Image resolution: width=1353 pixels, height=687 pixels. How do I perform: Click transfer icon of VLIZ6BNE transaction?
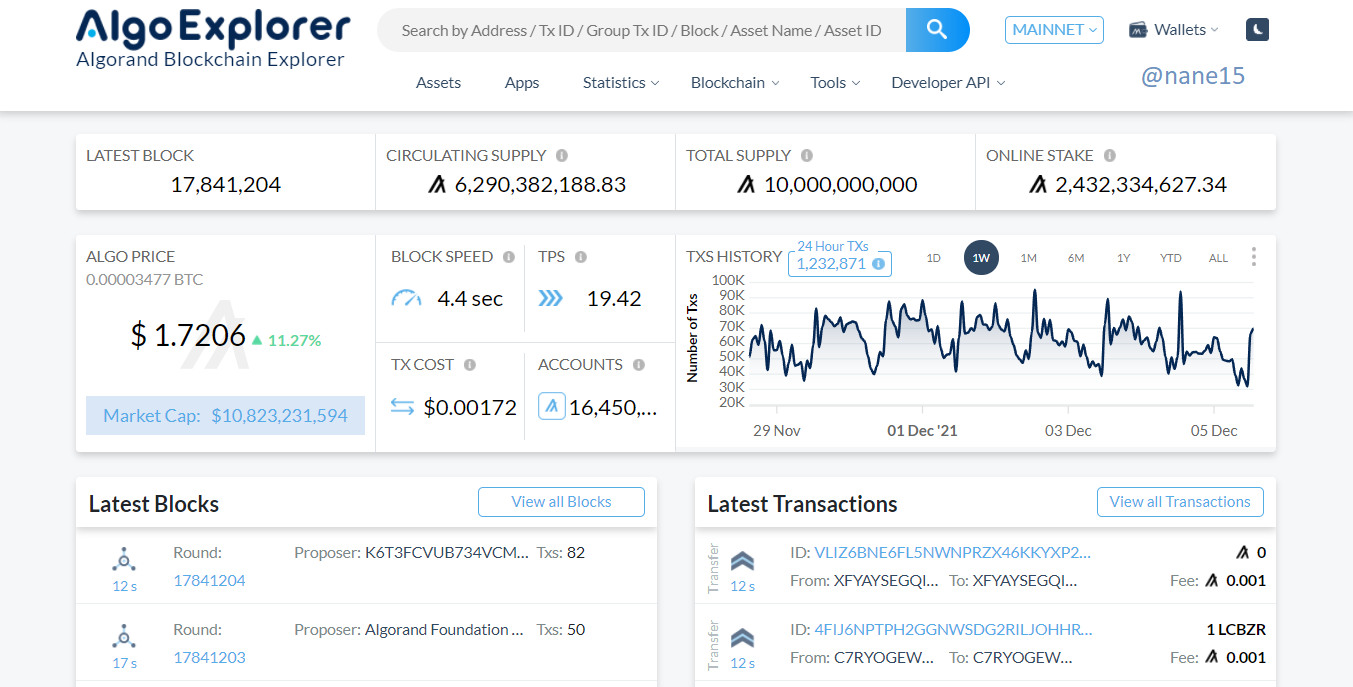pos(742,561)
